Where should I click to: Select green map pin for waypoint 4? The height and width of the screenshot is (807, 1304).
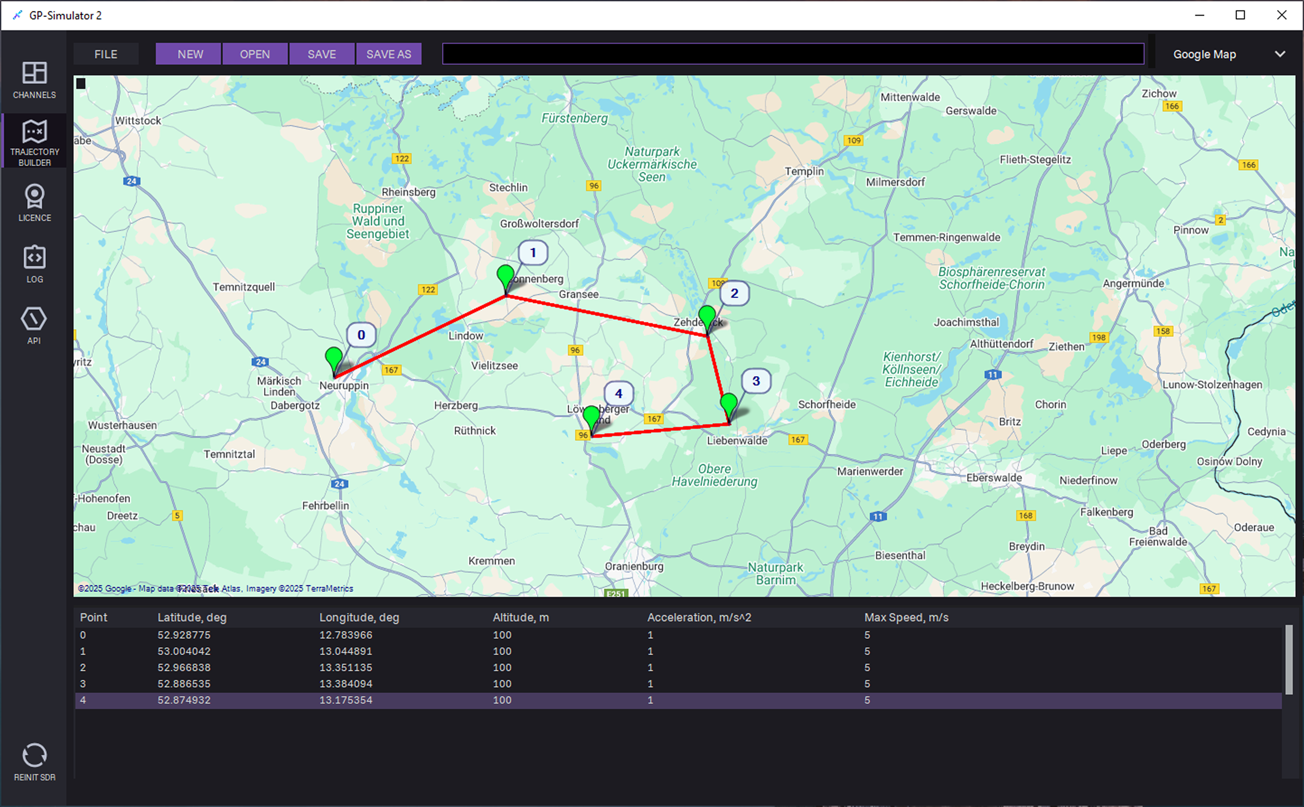coord(591,420)
